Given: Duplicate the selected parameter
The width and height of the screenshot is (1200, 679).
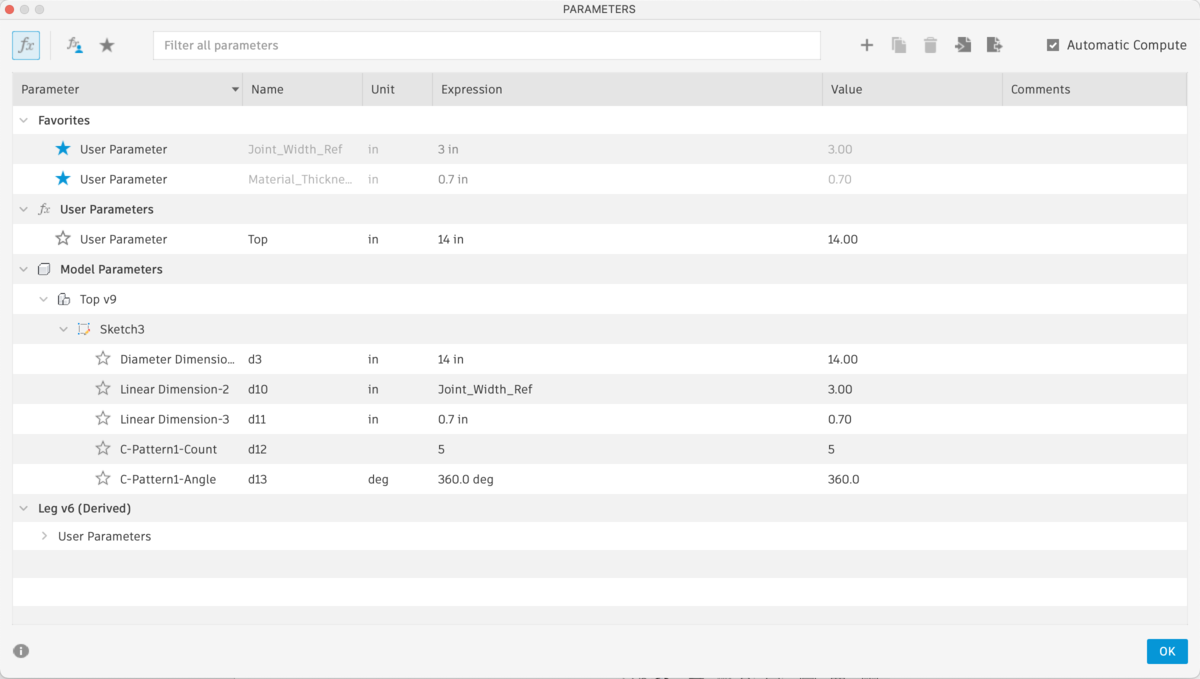Looking at the screenshot, I should (x=898, y=45).
